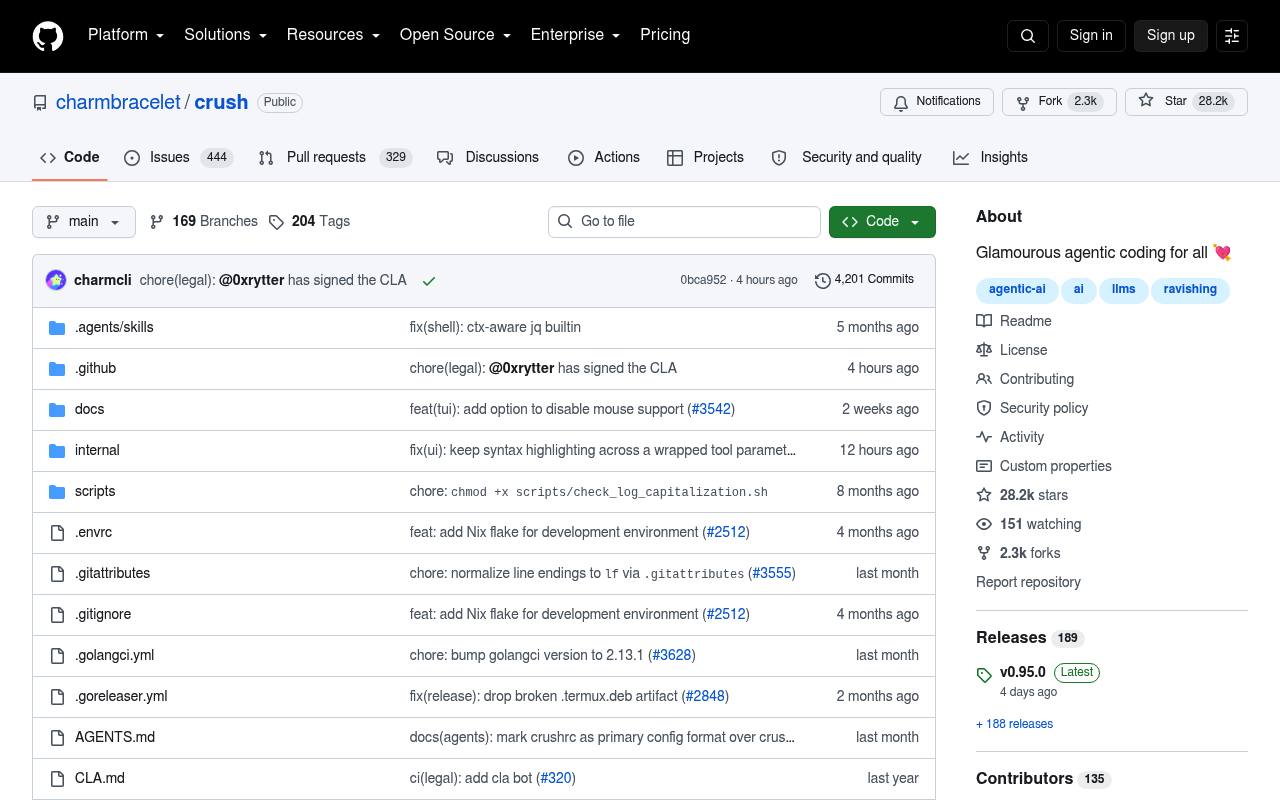
Task: Open the Insights tab
Action: (x=990, y=158)
